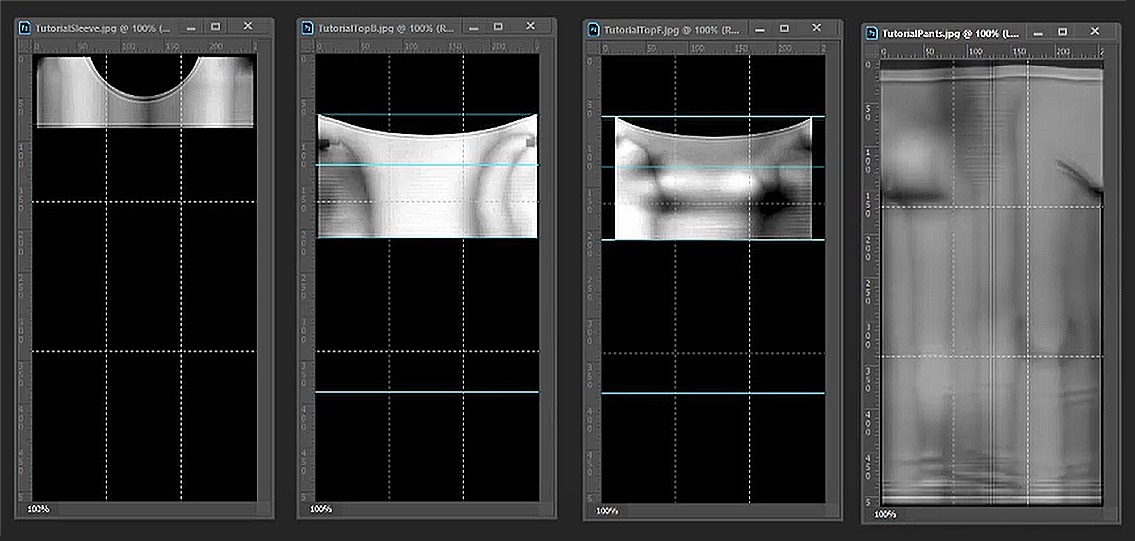The height and width of the screenshot is (541, 1135).
Task: Click the 100% zoom field in TutorialSleeve window
Action: click(x=39, y=509)
